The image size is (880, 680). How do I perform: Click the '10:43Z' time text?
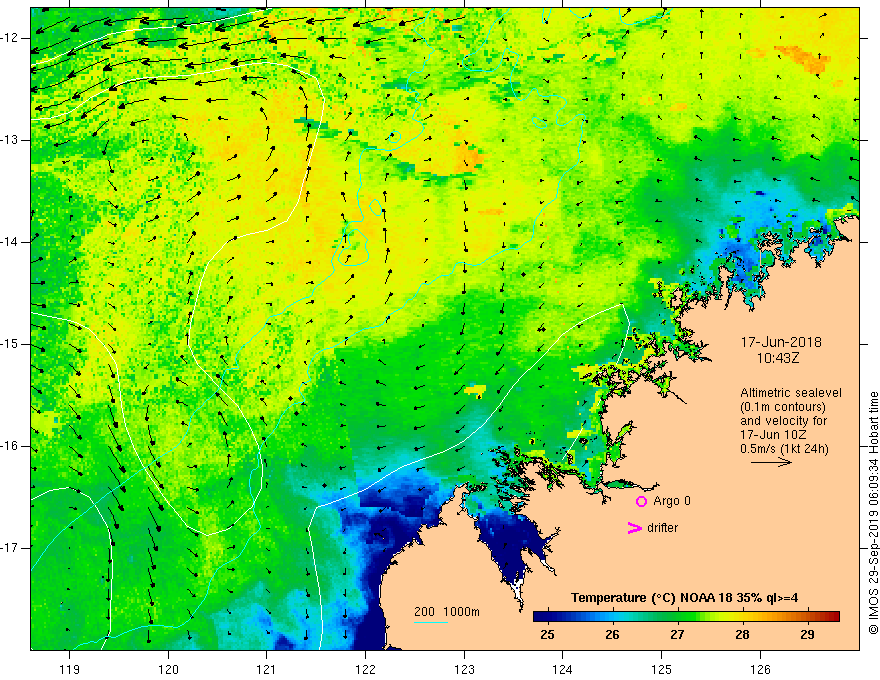[777, 357]
